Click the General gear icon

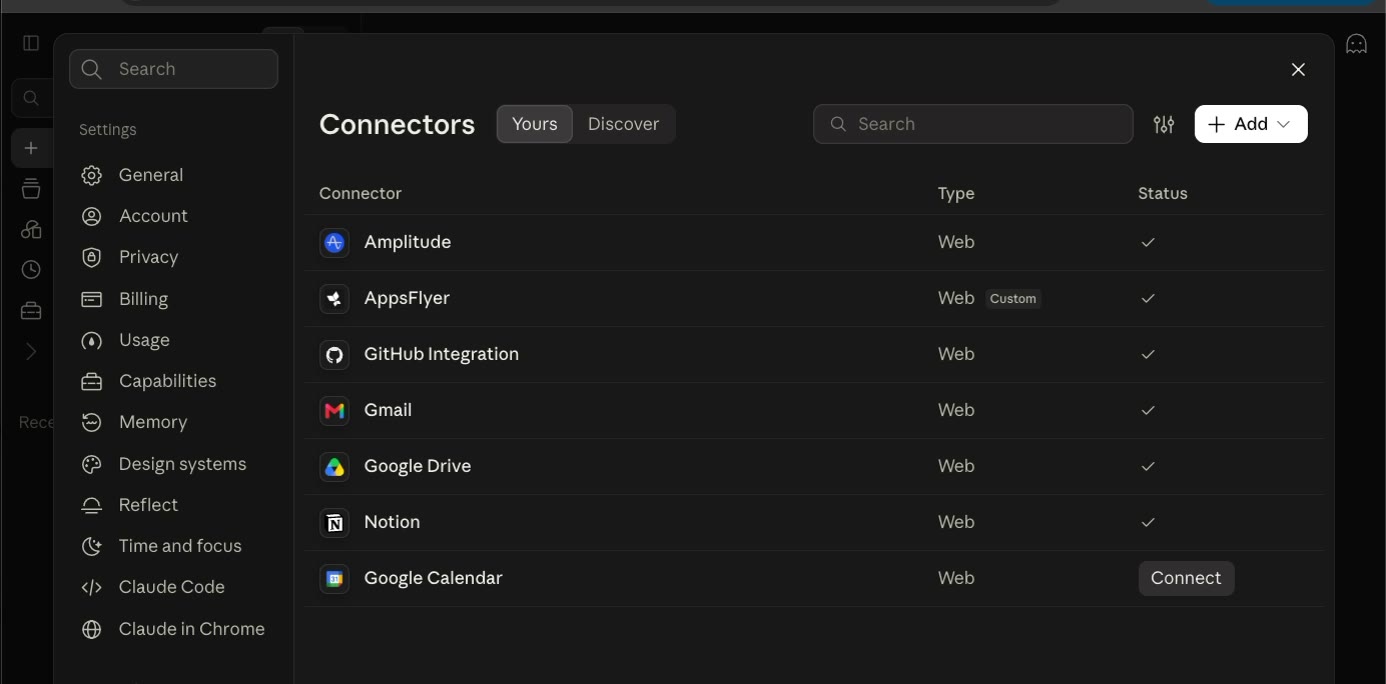(92, 175)
